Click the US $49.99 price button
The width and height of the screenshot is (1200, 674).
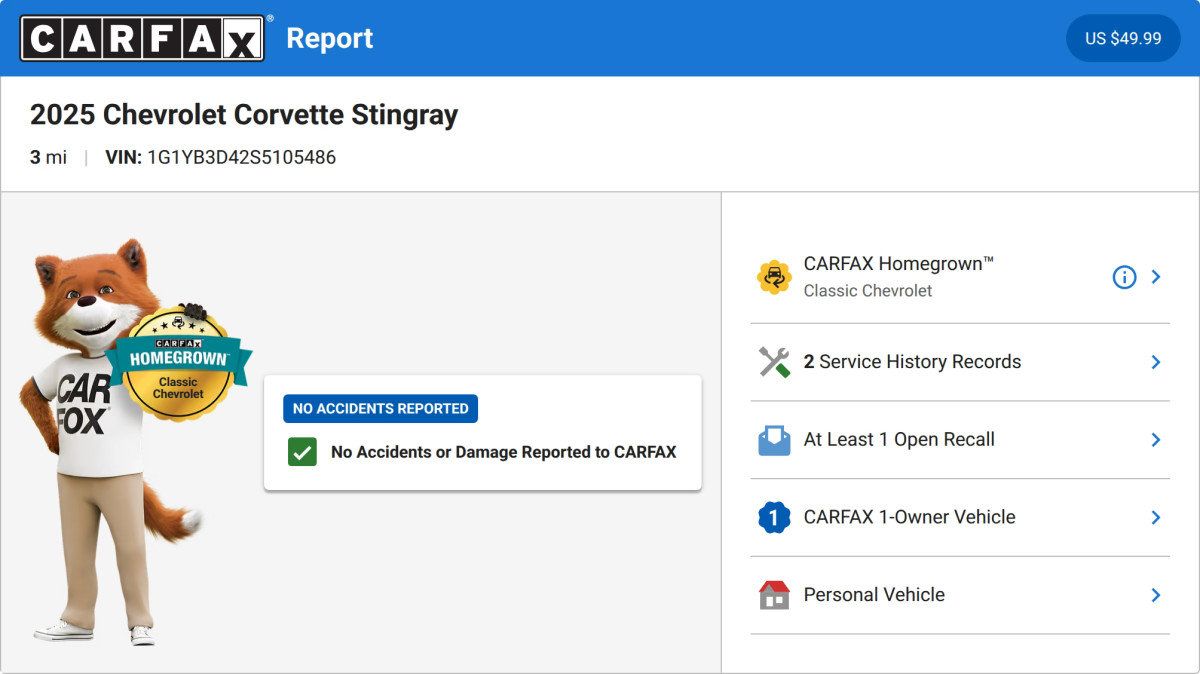tap(1123, 38)
